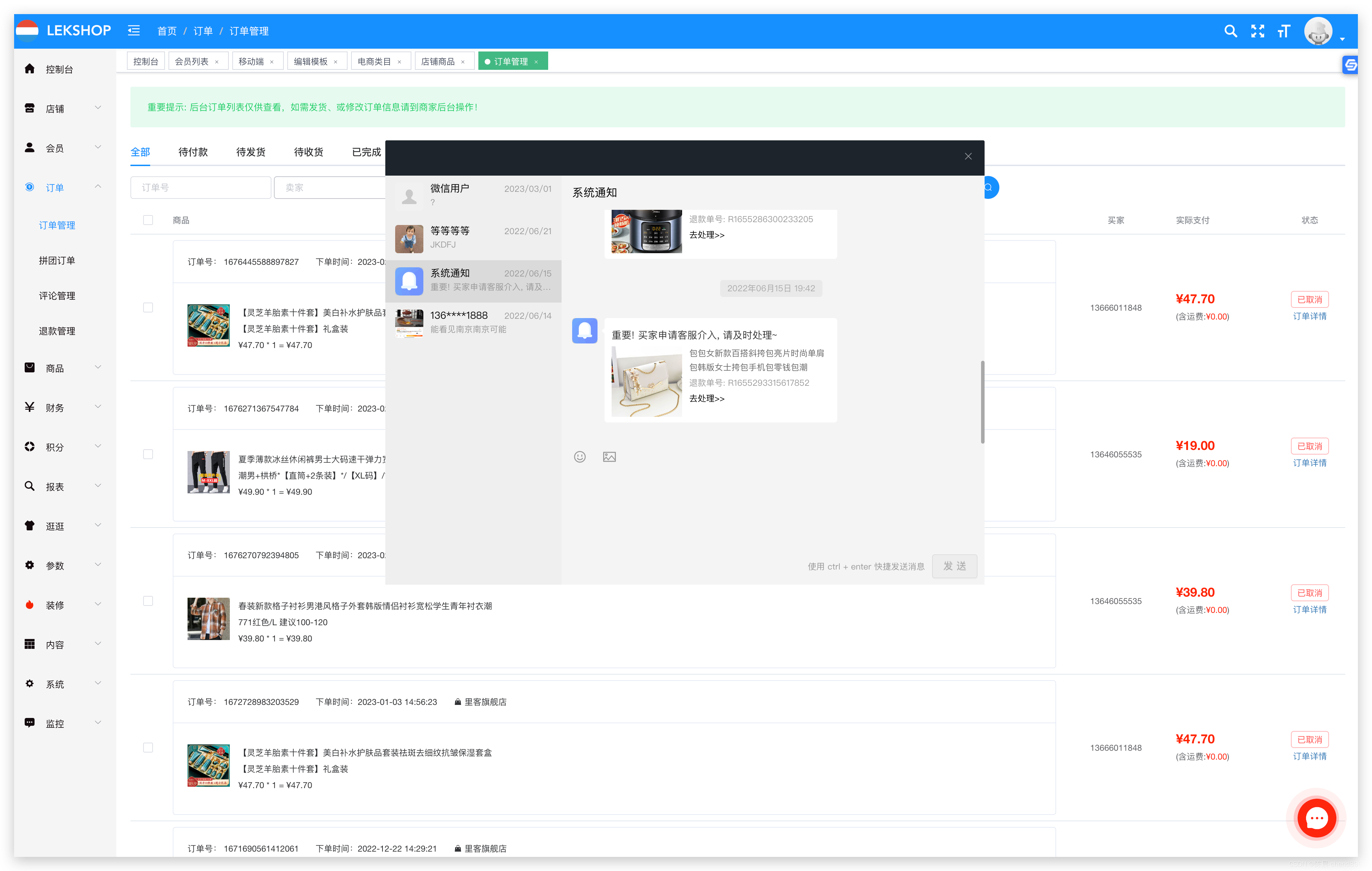This screenshot has height=871, width=1372.
Task: Click the 控制台 home icon in sidebar
Action: coord(30,69)
